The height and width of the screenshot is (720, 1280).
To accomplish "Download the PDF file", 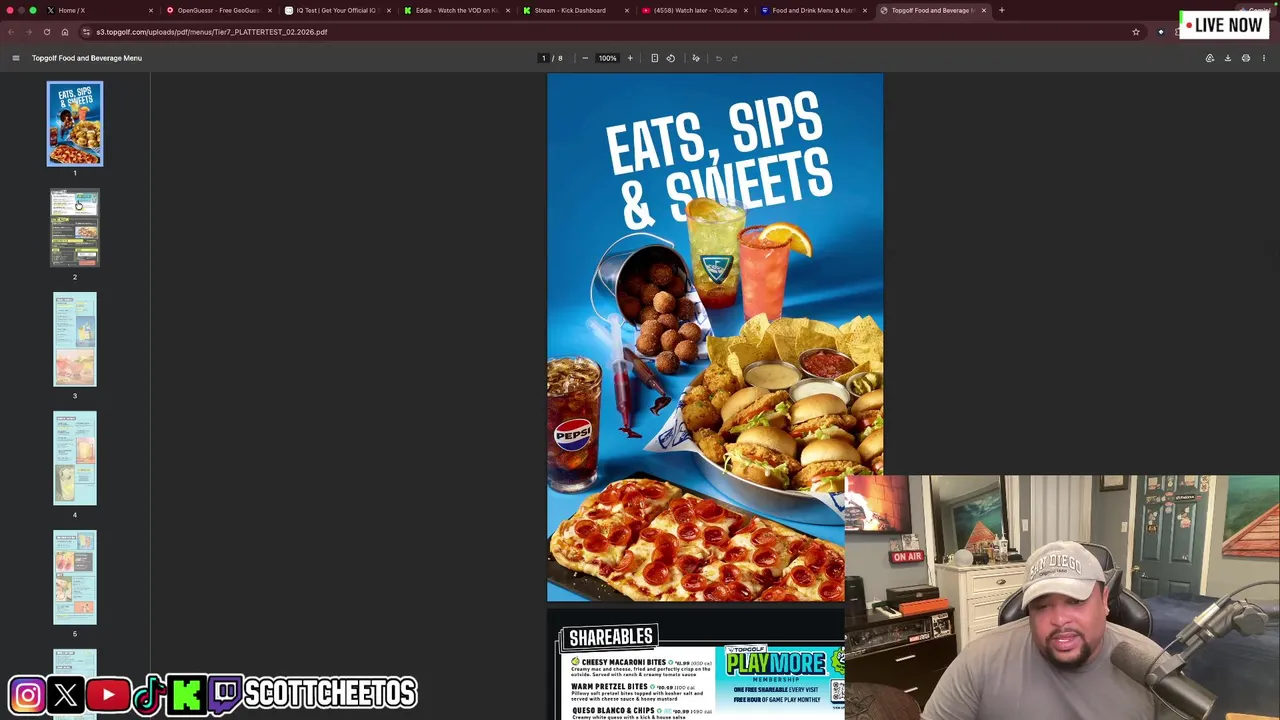I will [x=1228, y=58].
